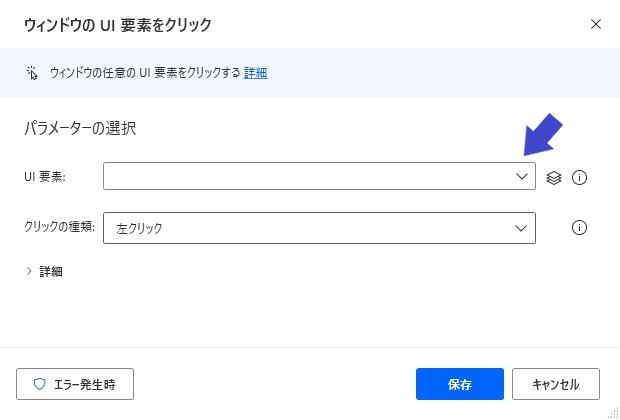
Task: Click the キャンセル button
Action: 556,384
